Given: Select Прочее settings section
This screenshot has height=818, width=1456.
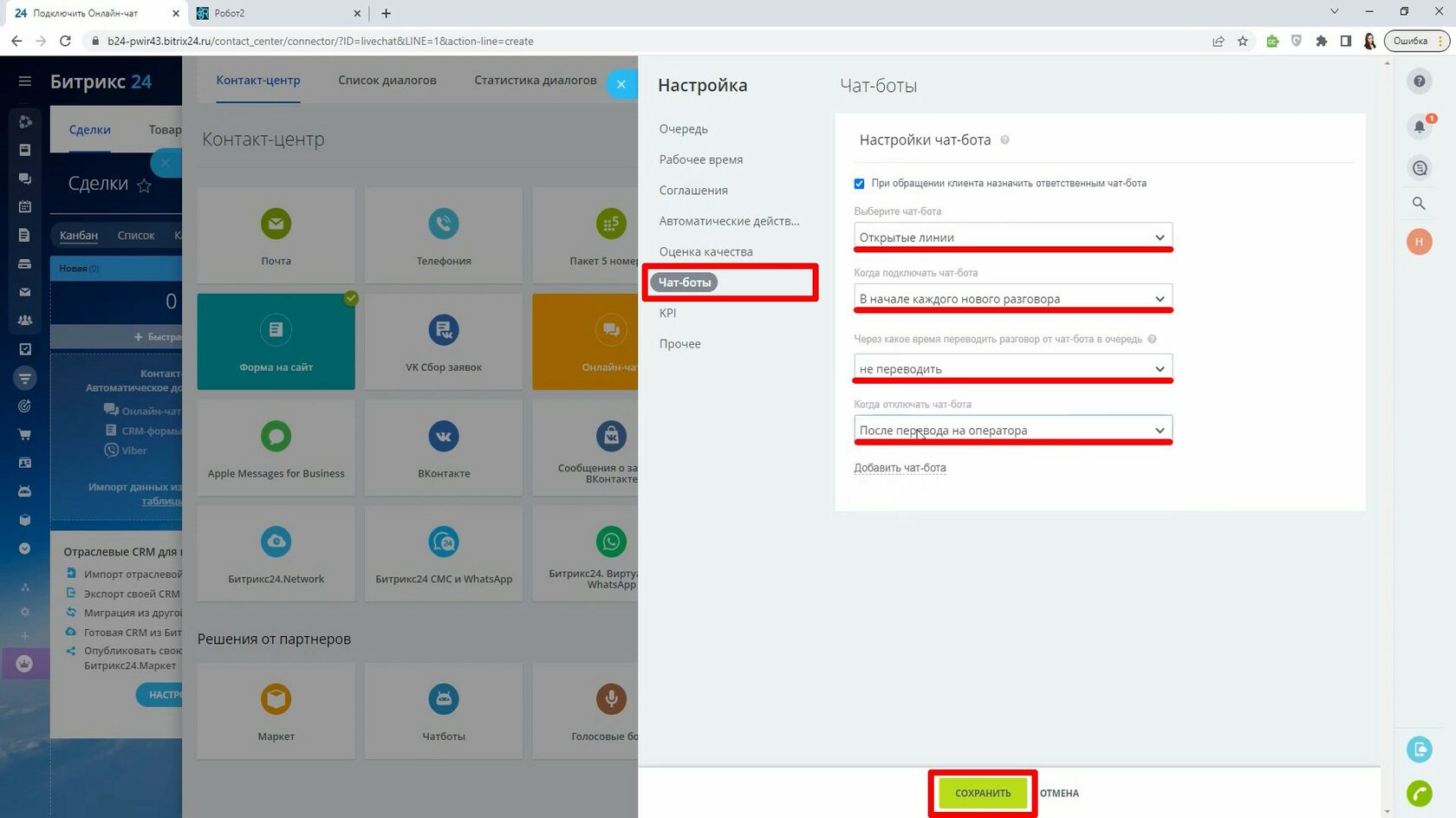Looking at the screenshot, I should coord(679,344).
